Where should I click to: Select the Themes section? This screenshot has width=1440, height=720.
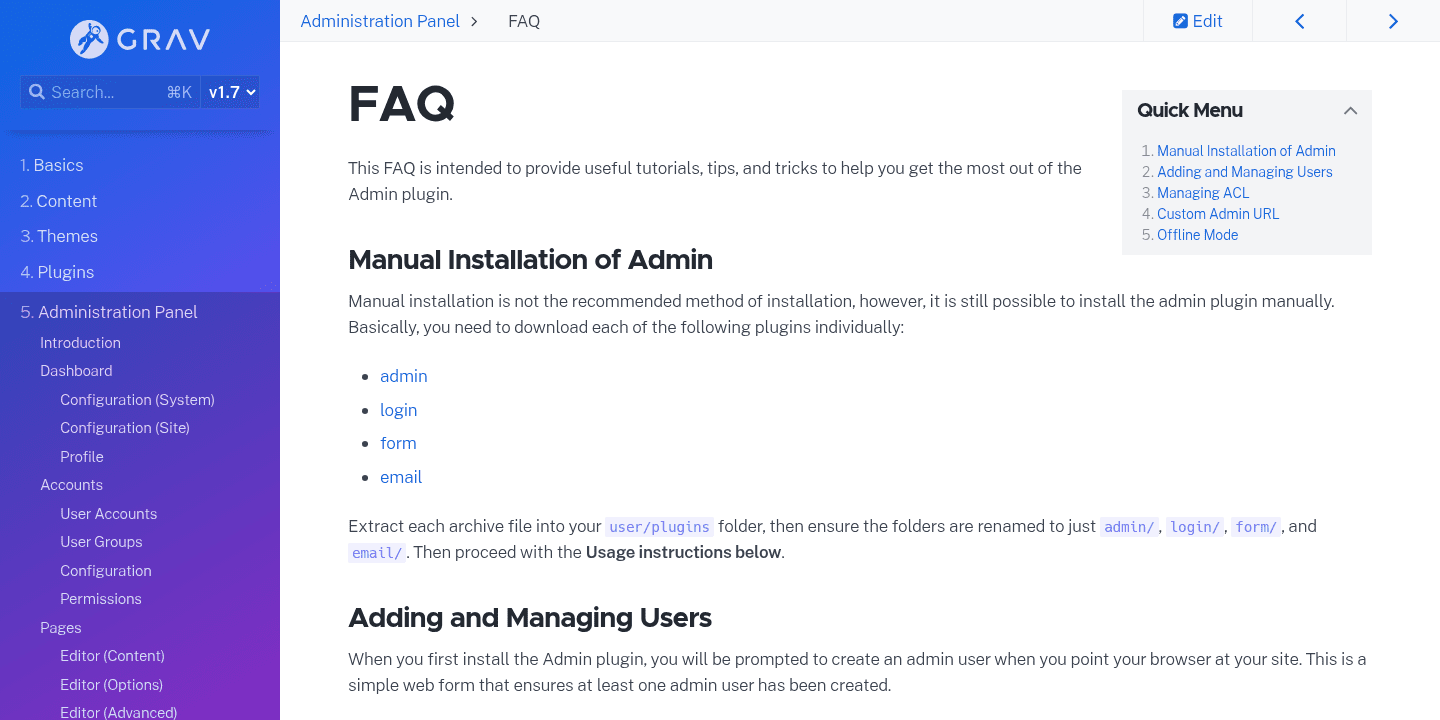[58, 236]
